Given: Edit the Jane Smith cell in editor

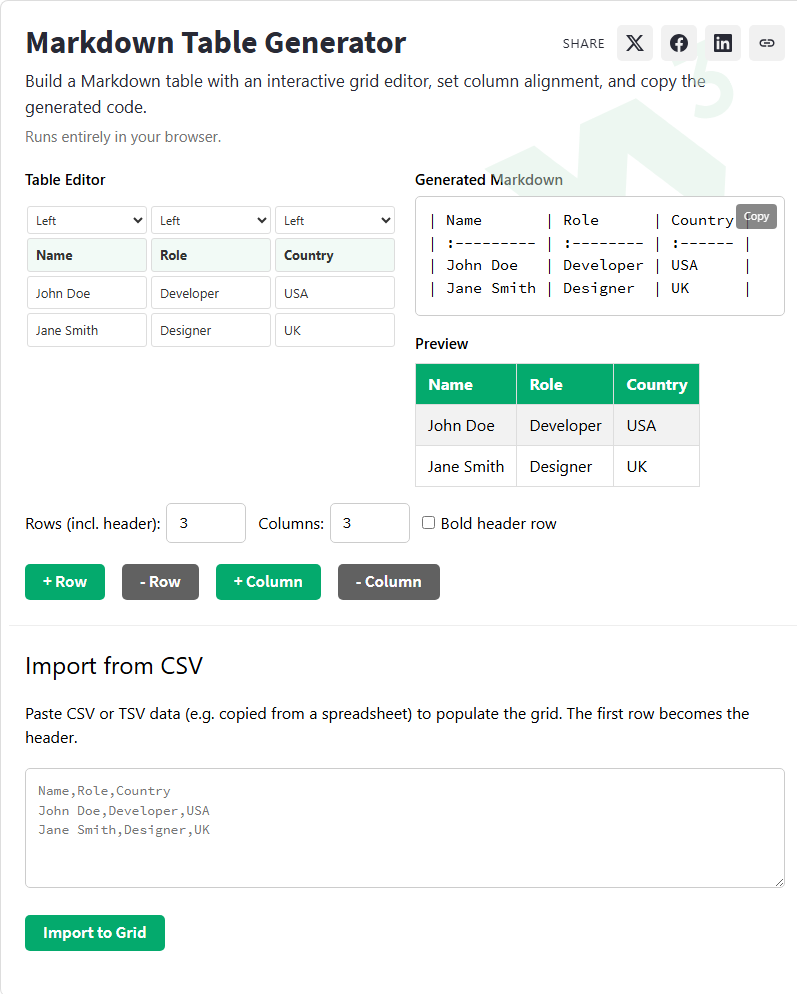Looking at the screenshot, I should coord(87,330).
